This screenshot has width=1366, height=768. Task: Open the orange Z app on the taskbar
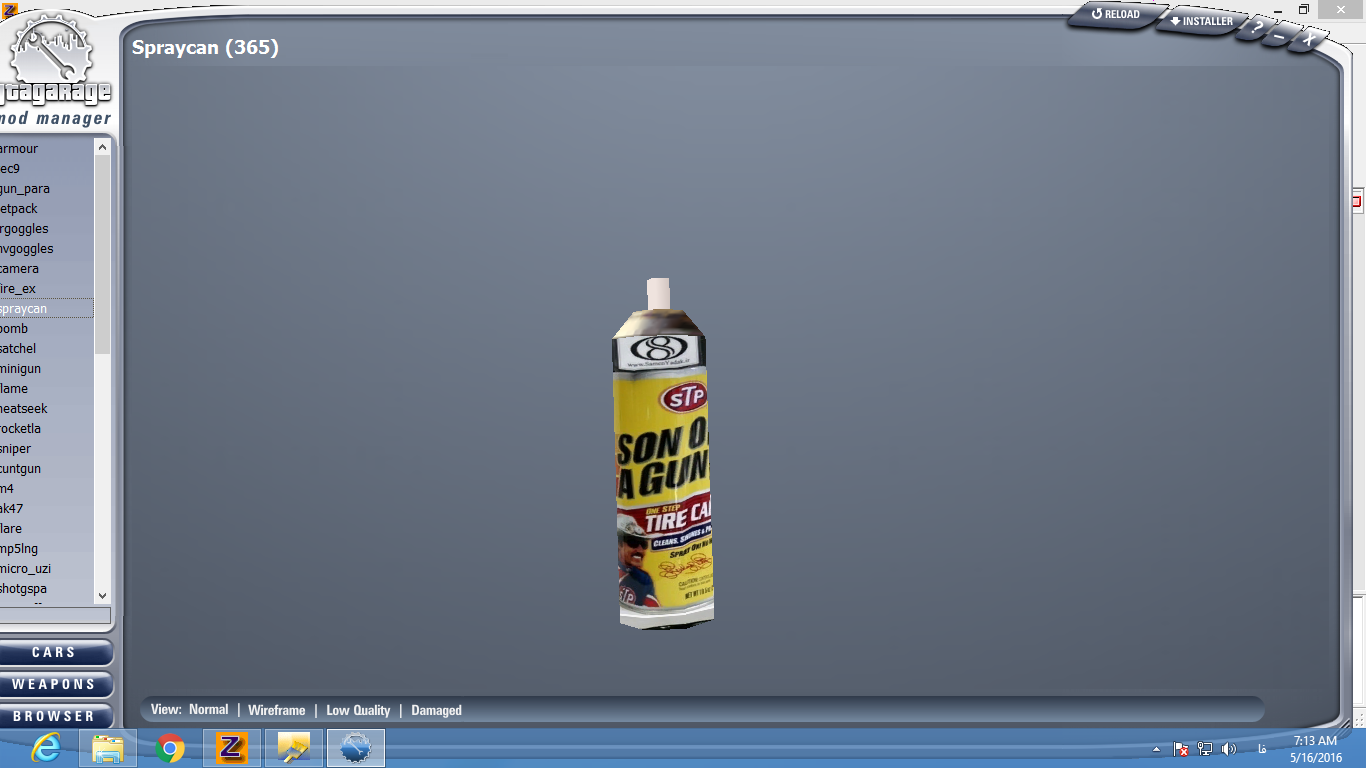coord(232,748)
